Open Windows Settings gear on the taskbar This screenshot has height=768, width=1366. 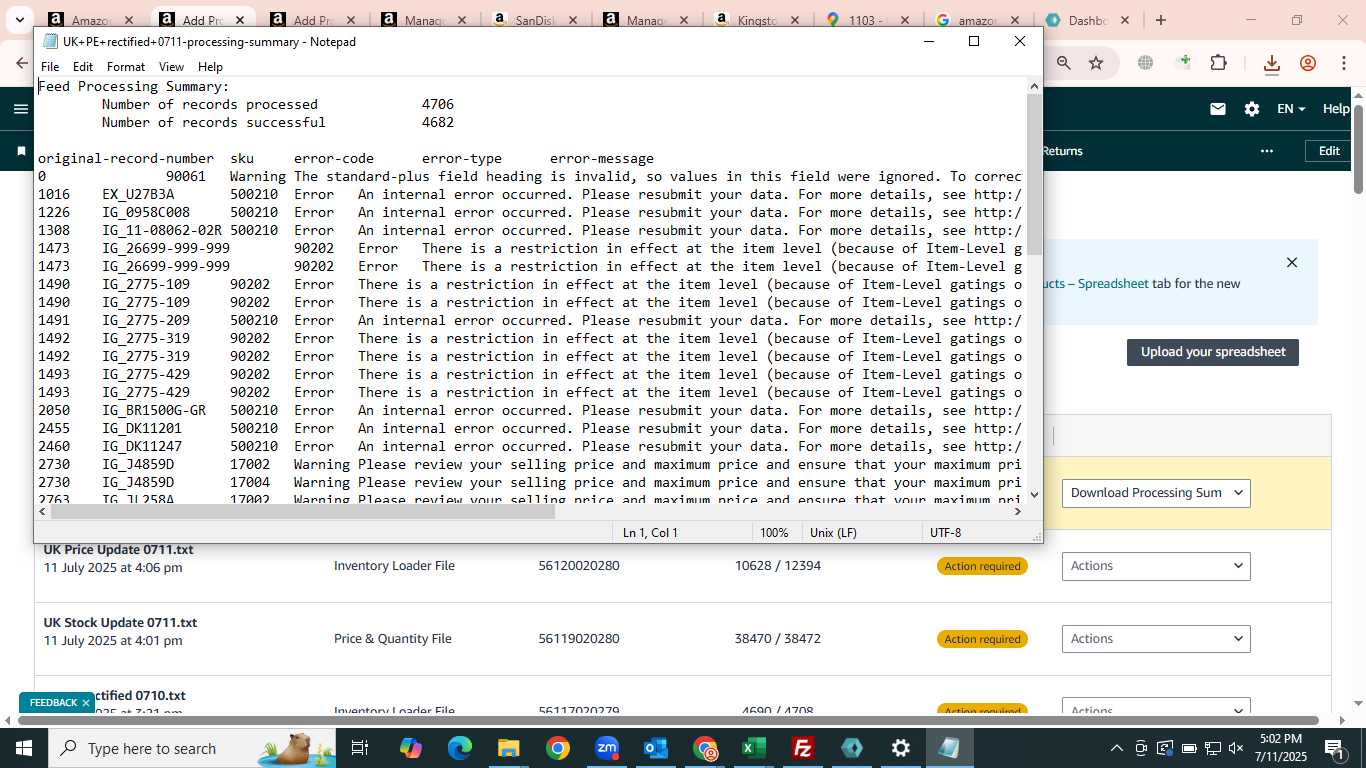901,748
